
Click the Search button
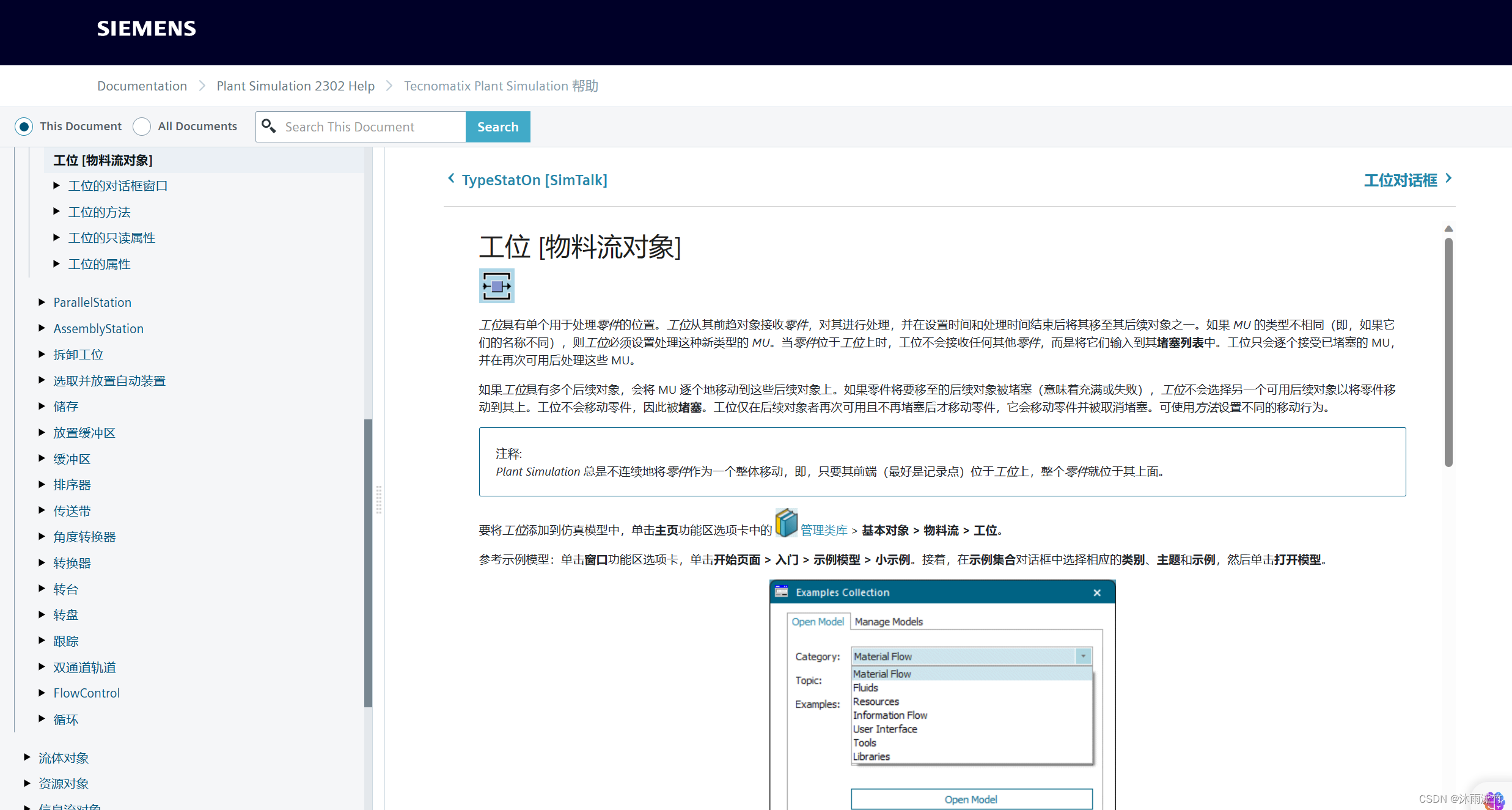point(498,127)
